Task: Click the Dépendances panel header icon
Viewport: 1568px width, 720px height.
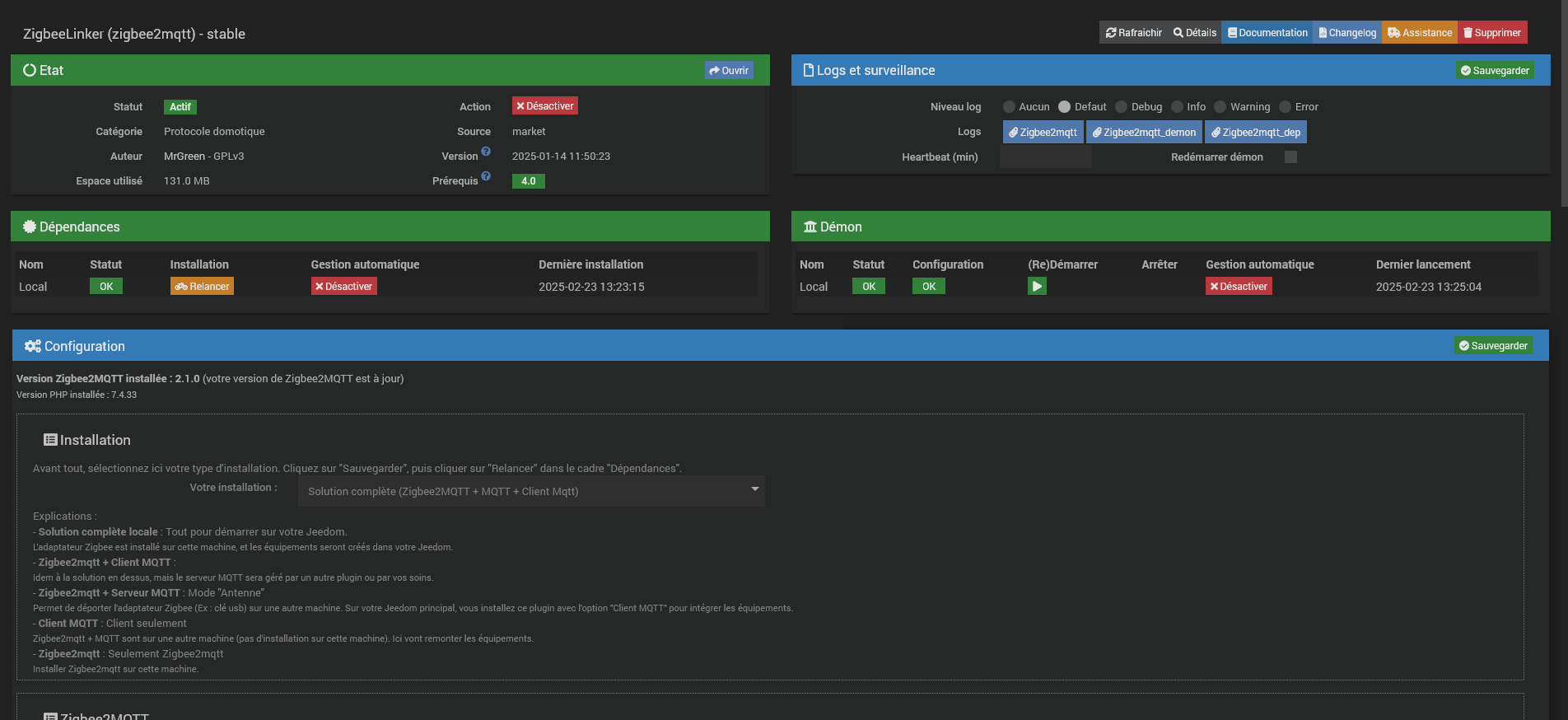Action: (30, 227)
